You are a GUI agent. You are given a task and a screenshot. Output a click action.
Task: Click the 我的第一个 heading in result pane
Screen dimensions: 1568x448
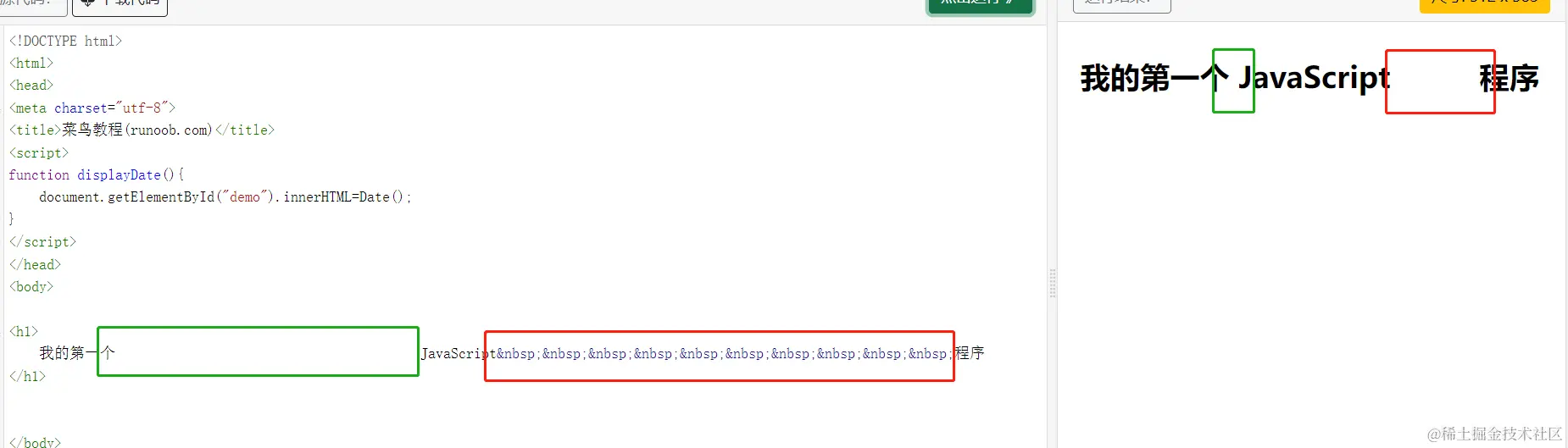tap(1154, 79)
